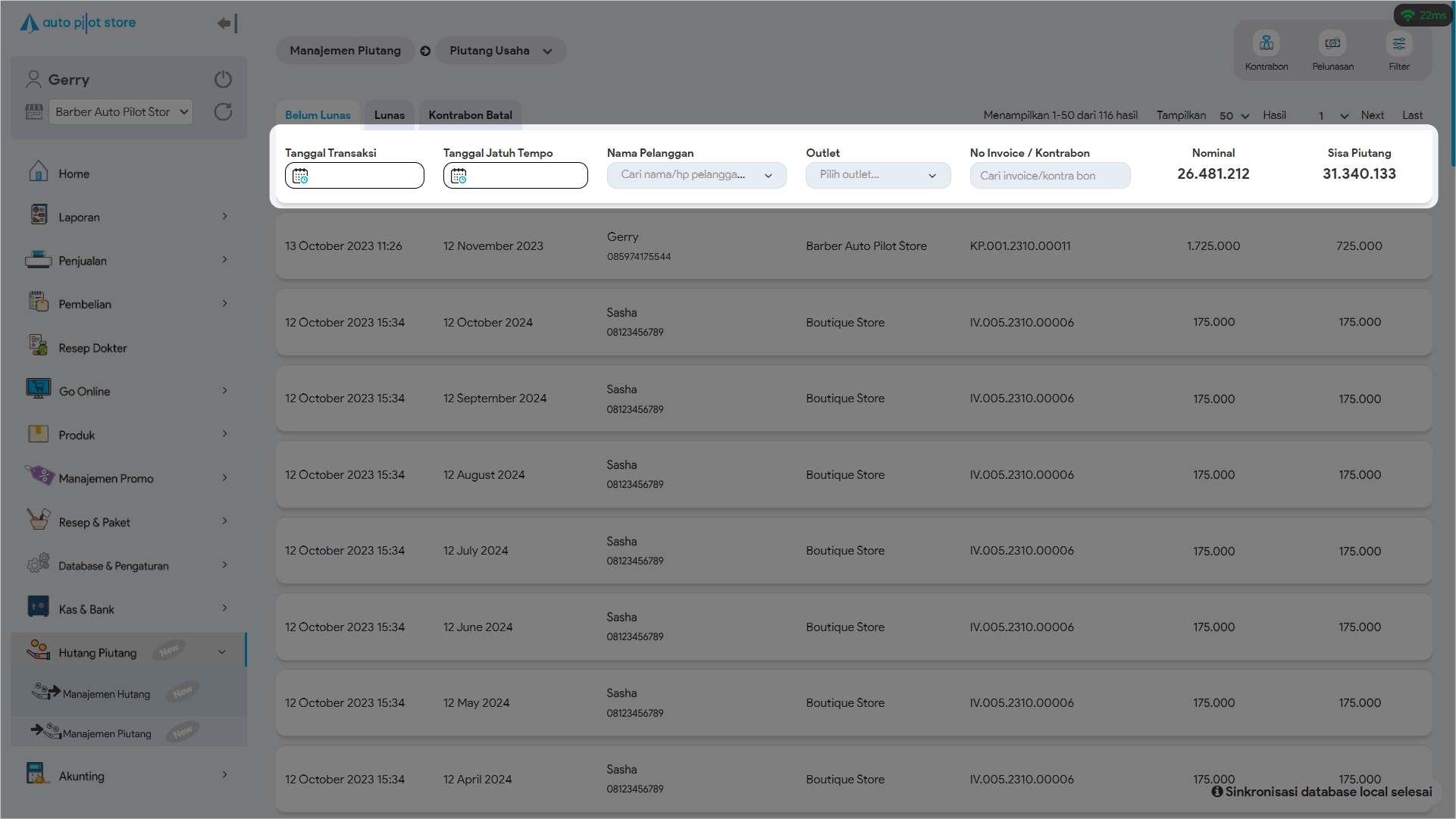Image resolution: width=1456 pixels, height=819 pixels.
Task: Switch to the Lunas tab
Action: pos(389,115)
